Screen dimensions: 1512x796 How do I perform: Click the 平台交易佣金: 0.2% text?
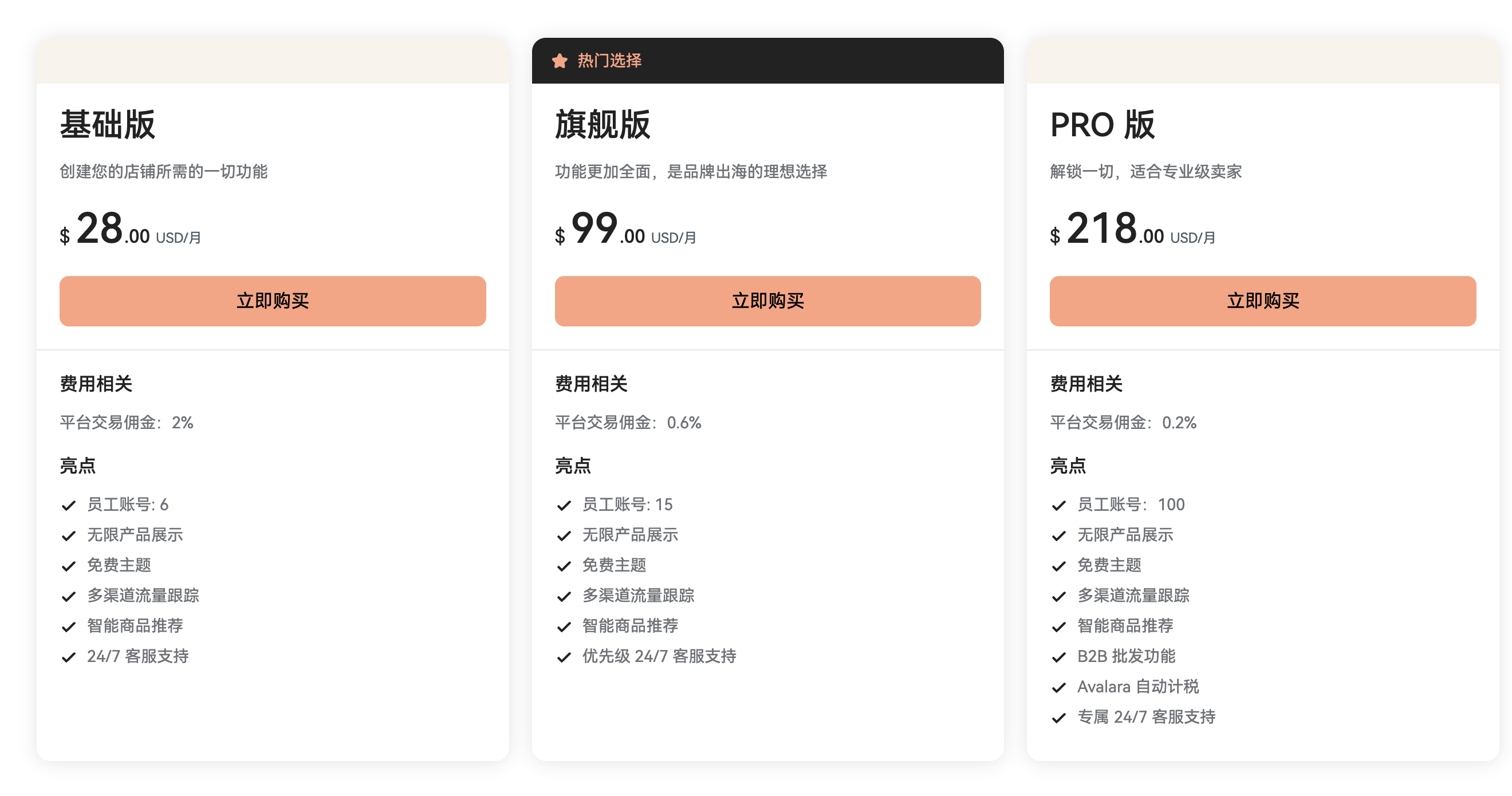click(x=1123, y=423)
